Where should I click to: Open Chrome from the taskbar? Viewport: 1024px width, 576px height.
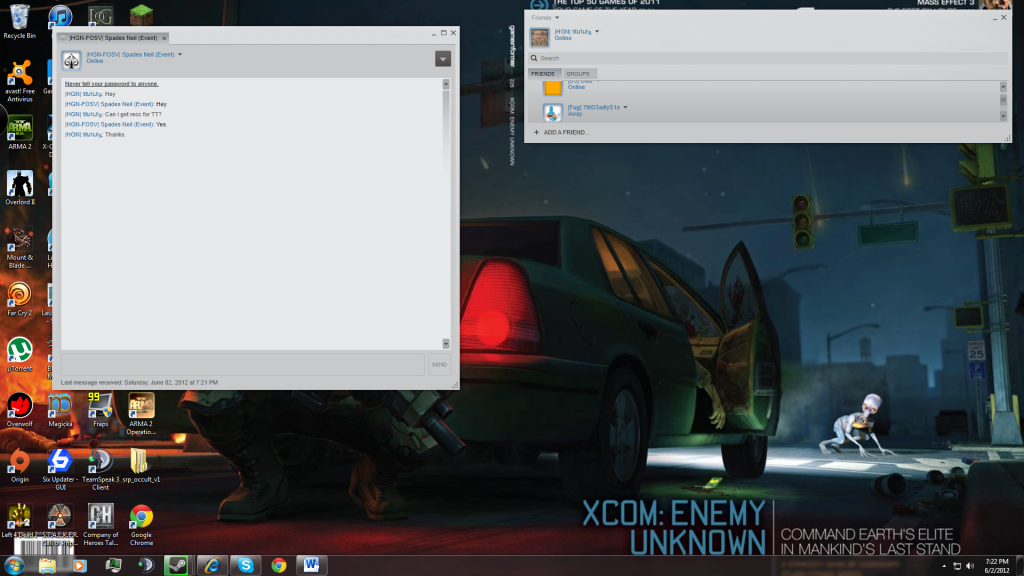279,565
